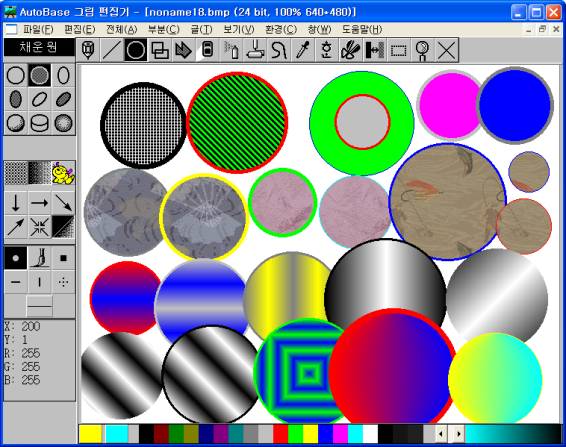
Task: Choose the downward gradient direction arrow
Action: (16, 203)
